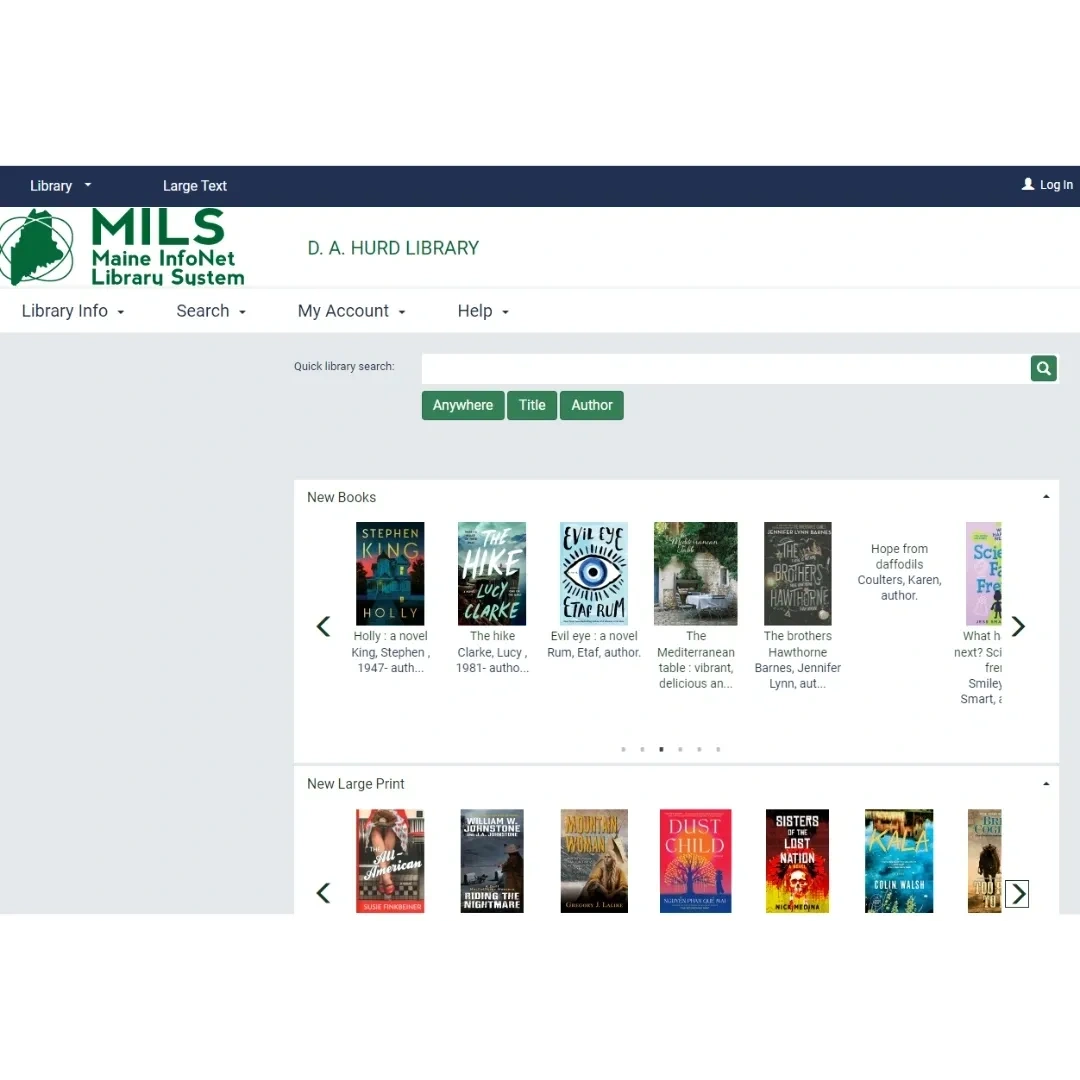
Task: Choose the Author search button
Action: pos(592,405)
